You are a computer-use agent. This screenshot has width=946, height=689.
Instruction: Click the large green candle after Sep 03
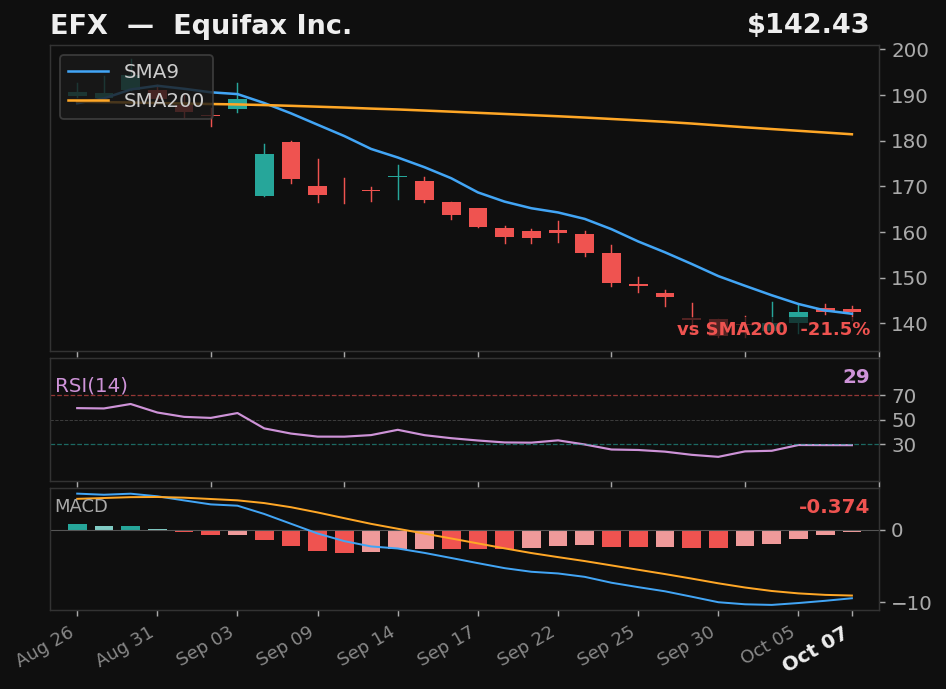coord(264,175)
